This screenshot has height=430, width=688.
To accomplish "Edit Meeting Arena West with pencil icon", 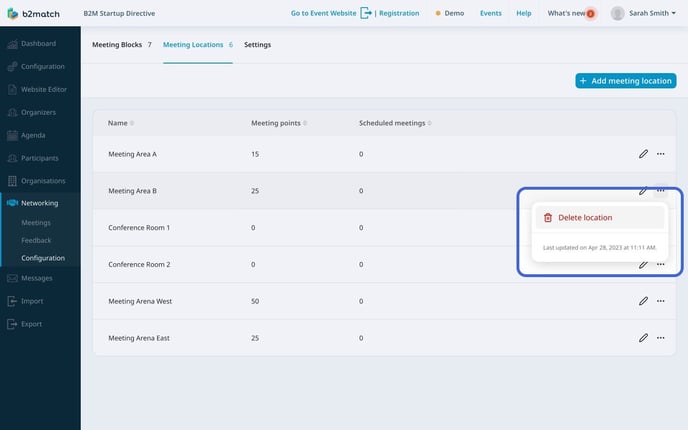I will coord(643,301).
